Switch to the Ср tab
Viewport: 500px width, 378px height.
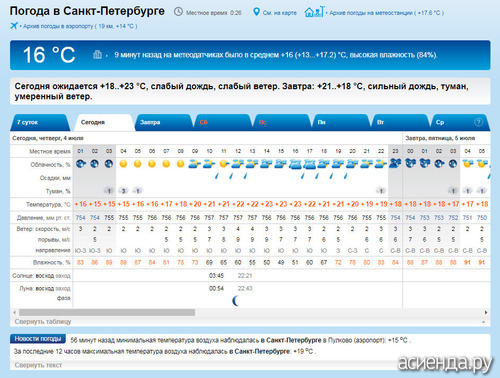click(x=459, y=122)
